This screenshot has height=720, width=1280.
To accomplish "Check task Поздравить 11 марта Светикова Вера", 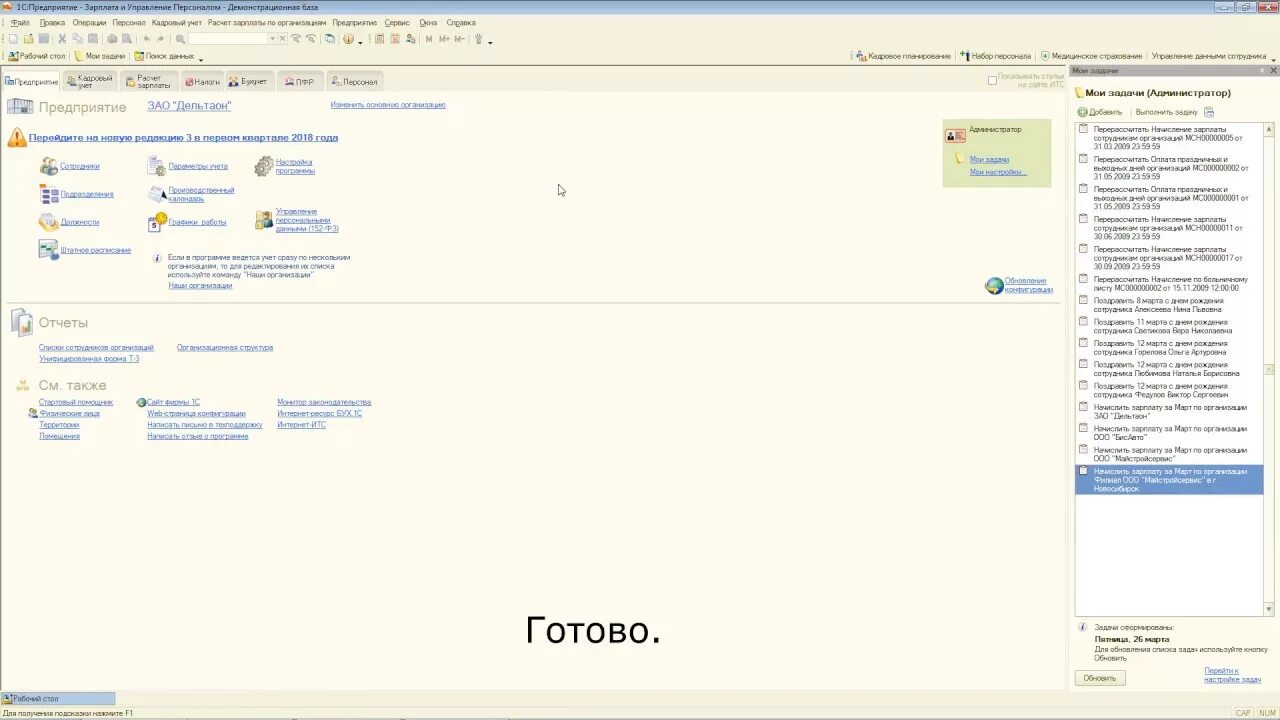I will coord(1083,321).
